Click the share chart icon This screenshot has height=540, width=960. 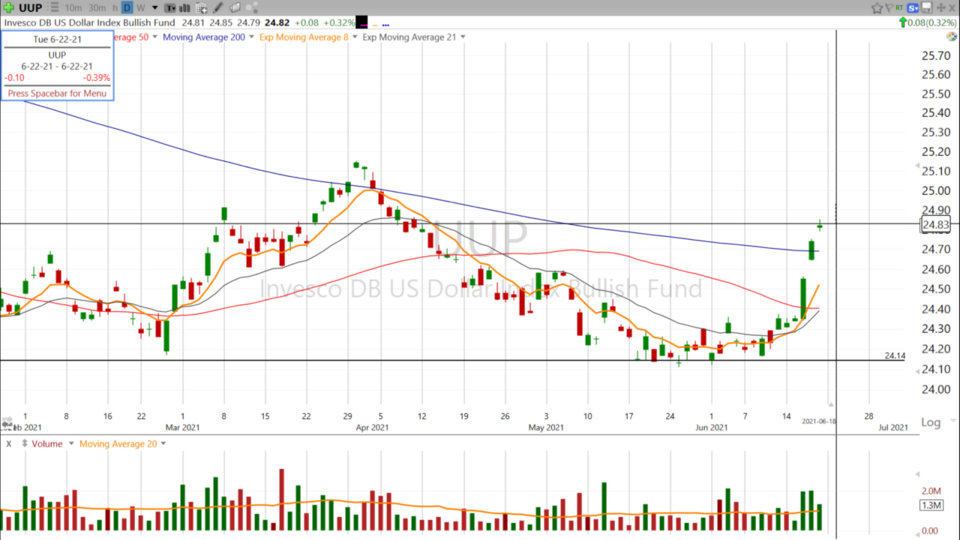(x=252, y=8)
